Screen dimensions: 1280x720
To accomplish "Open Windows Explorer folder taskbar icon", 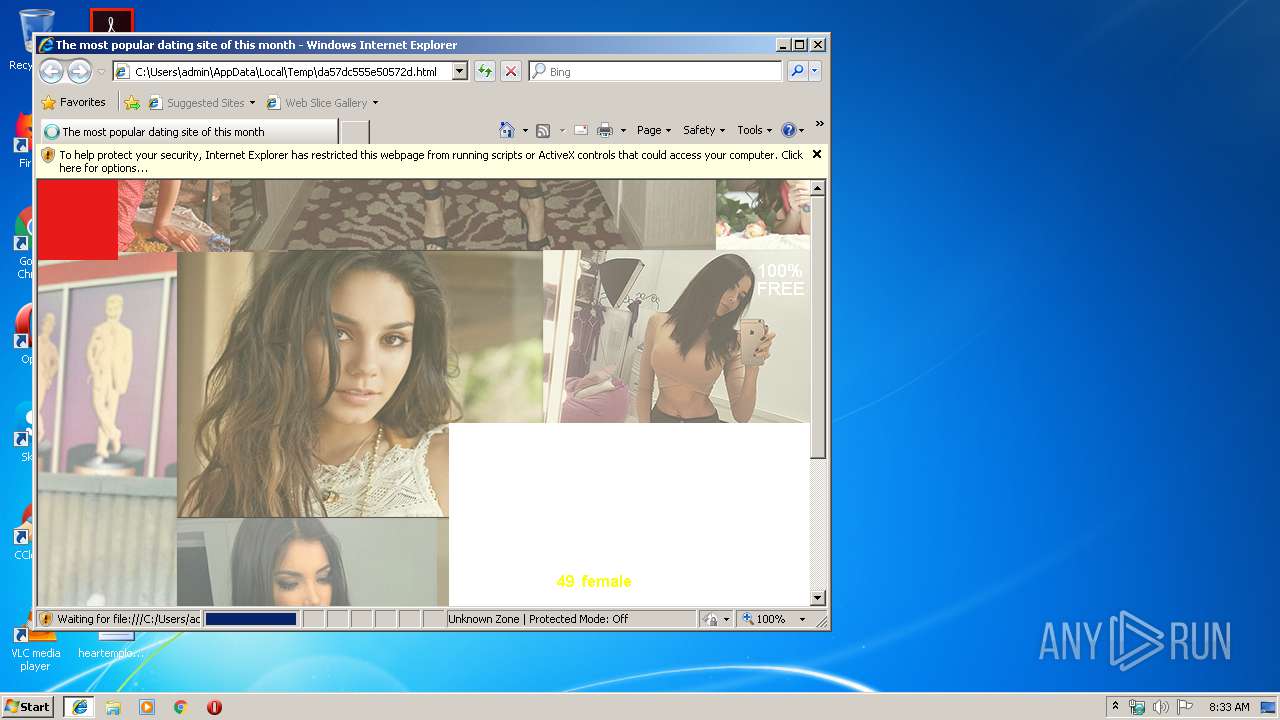I will (113, 707).
